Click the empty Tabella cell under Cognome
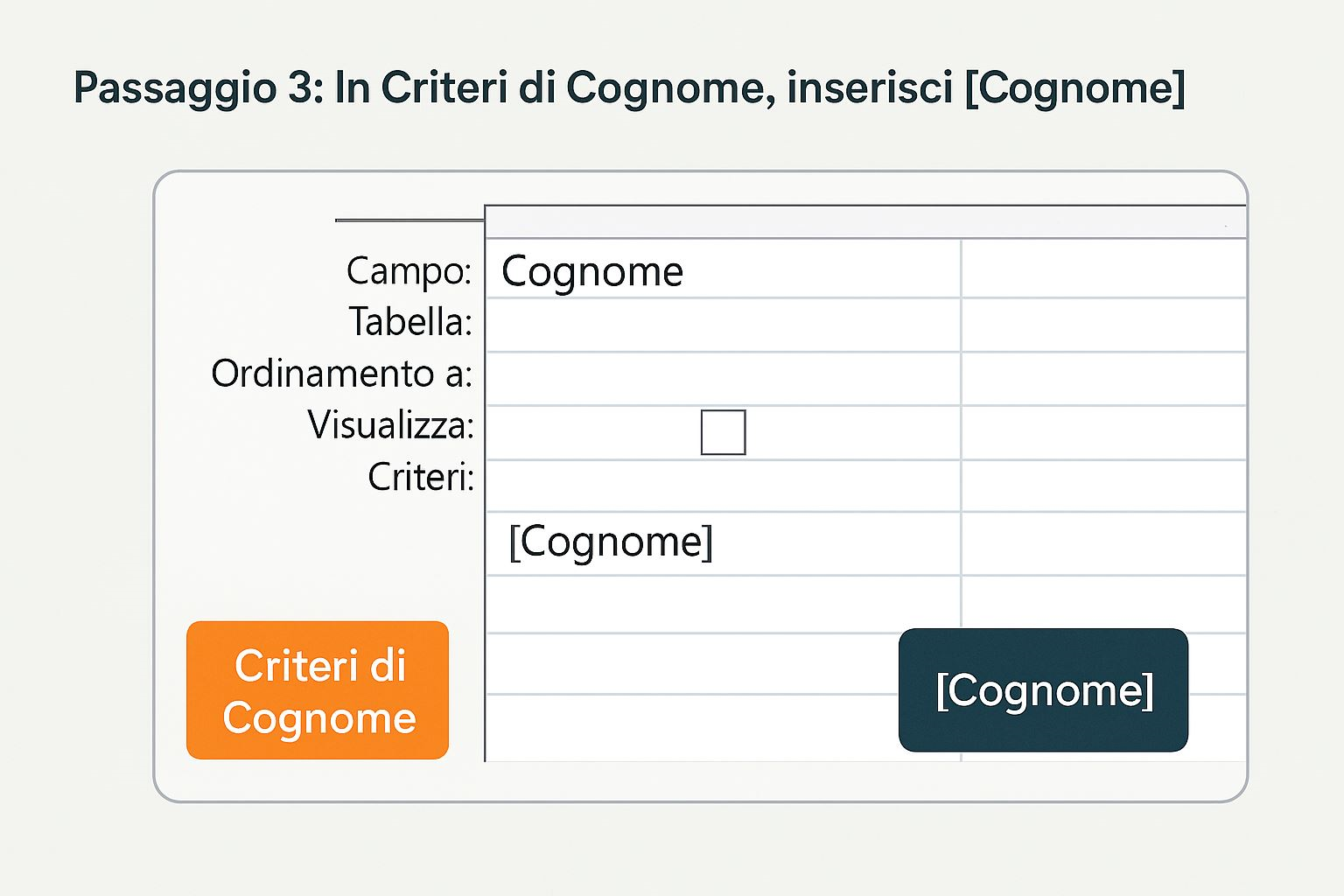 [722, 325]
